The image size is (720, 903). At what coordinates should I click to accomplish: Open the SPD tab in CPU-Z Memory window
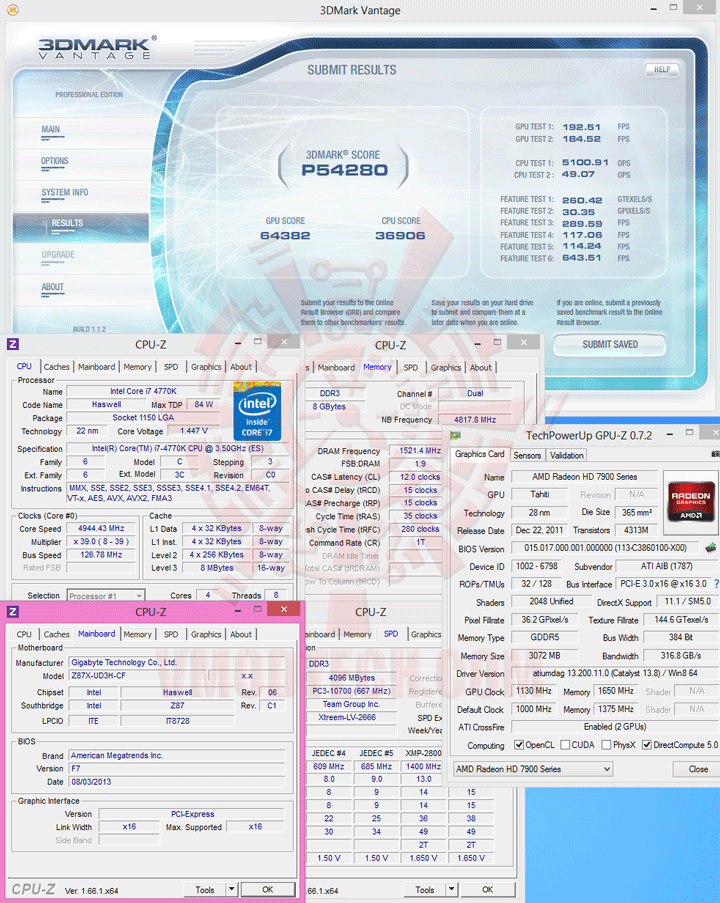(411, 367)
